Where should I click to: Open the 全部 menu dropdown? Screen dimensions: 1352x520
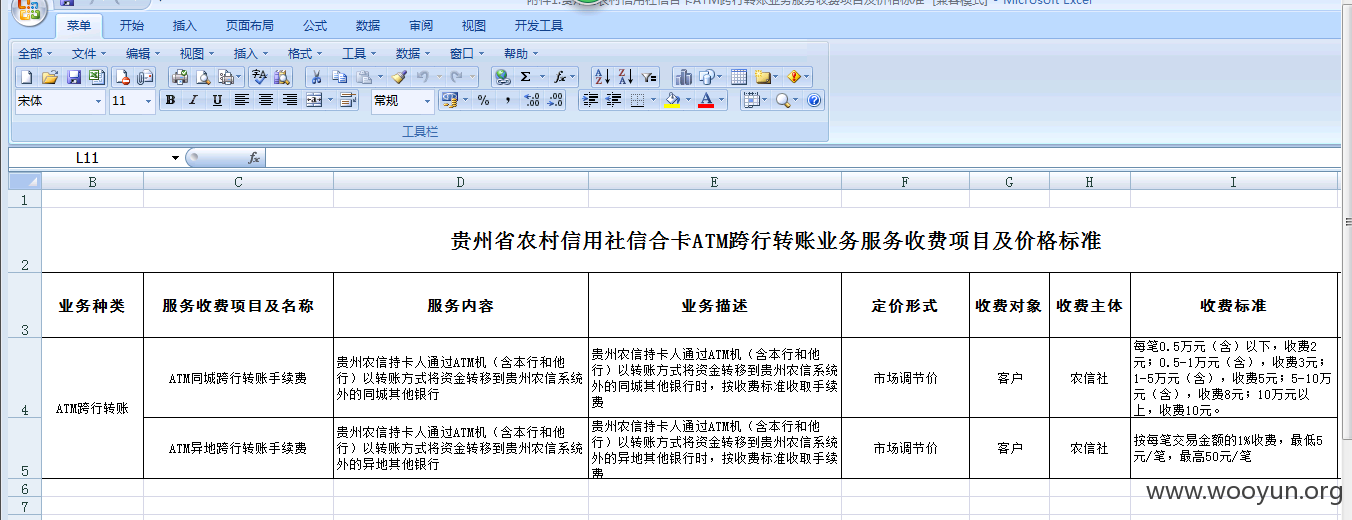click(35, 53)
